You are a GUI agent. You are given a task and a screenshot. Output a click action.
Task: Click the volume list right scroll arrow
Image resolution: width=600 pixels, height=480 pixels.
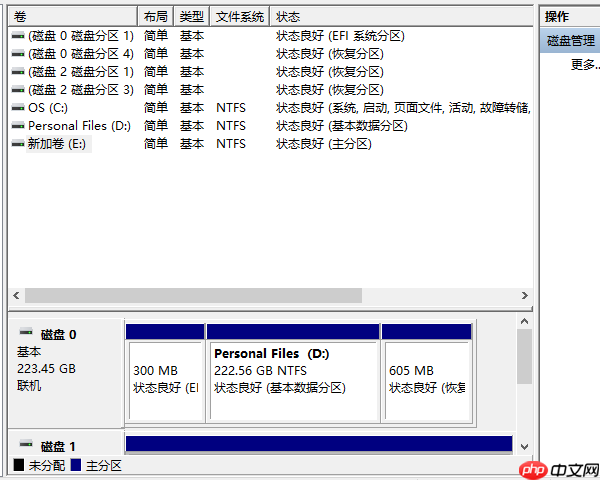pos(525,296)
